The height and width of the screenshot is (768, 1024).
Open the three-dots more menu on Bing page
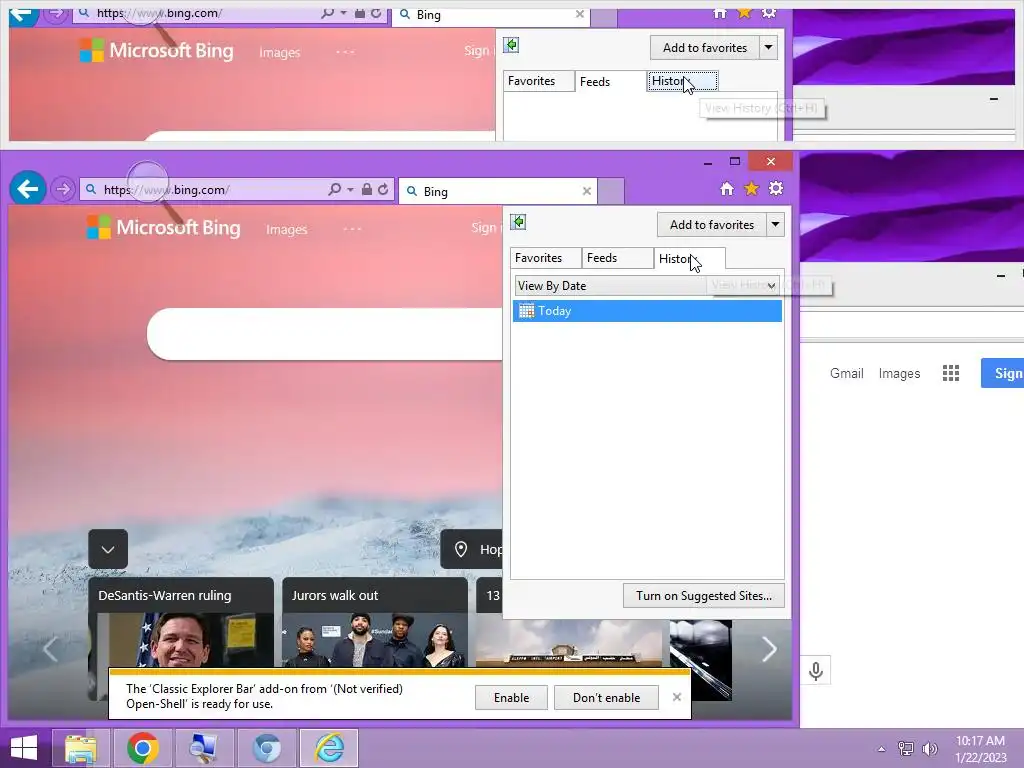point(352,229)
